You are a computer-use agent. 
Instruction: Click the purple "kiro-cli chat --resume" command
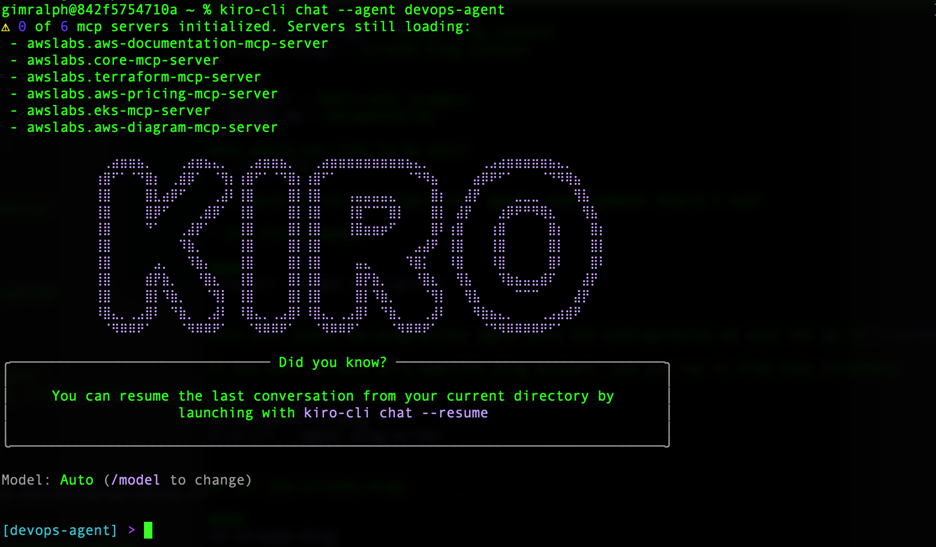[396, 412]
